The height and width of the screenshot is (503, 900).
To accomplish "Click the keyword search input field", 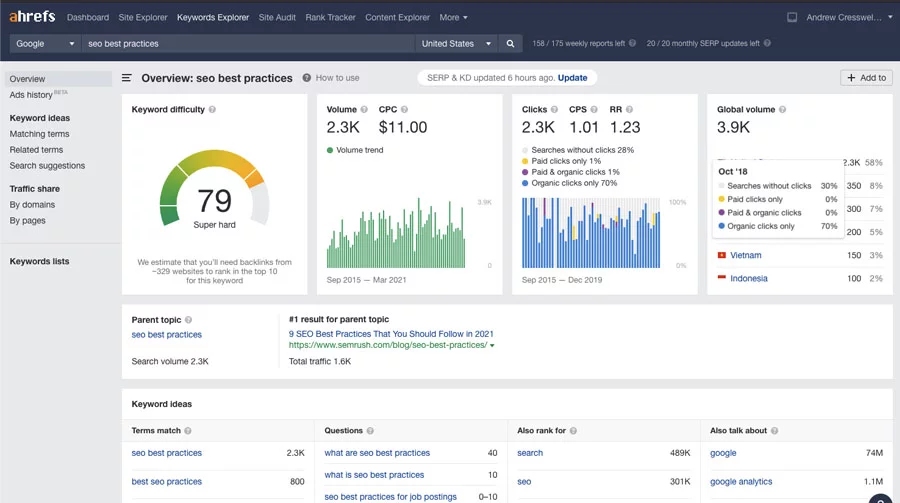I will tap(248, 44).
